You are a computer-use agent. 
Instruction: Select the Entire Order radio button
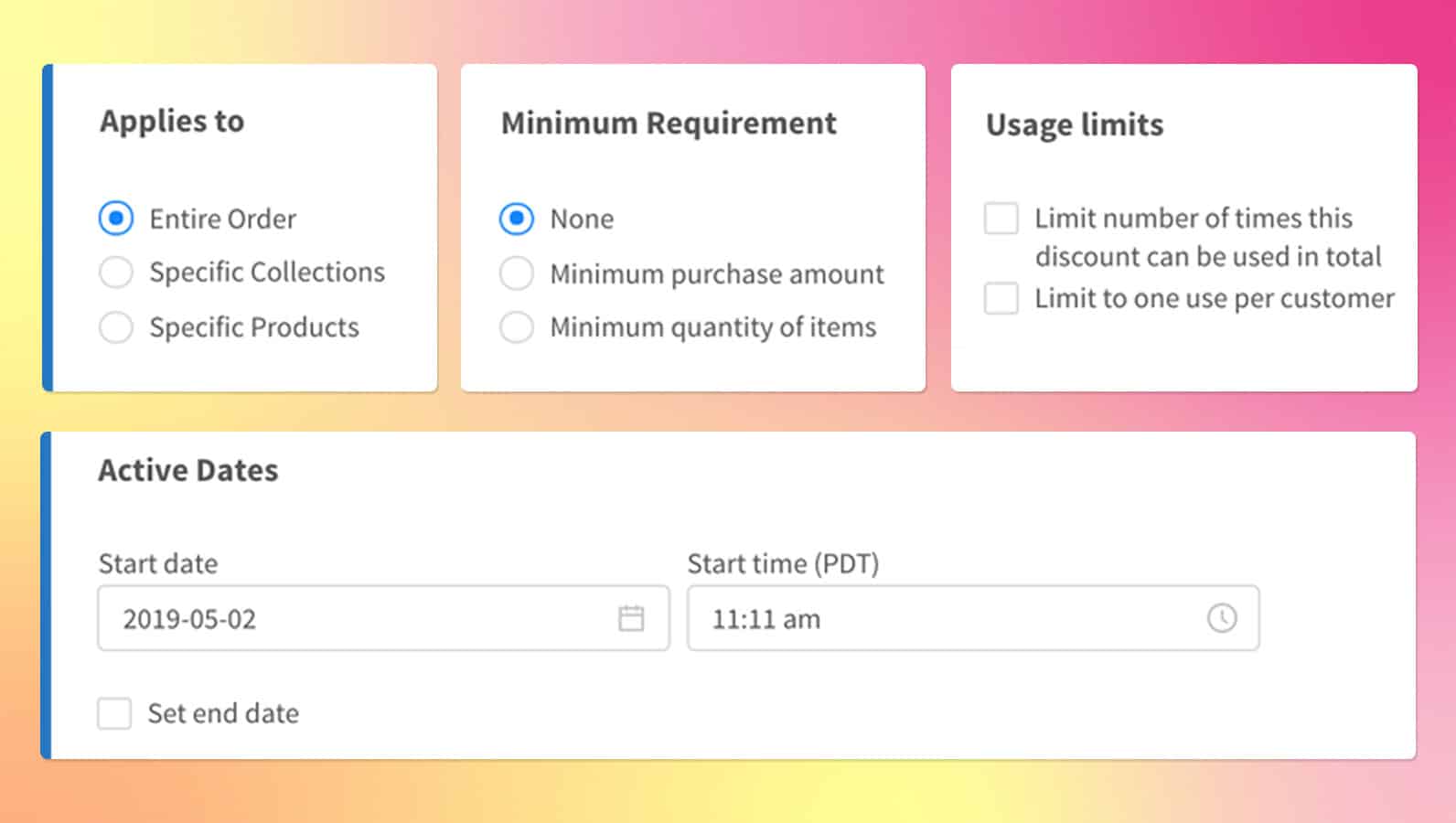(115, 219)
